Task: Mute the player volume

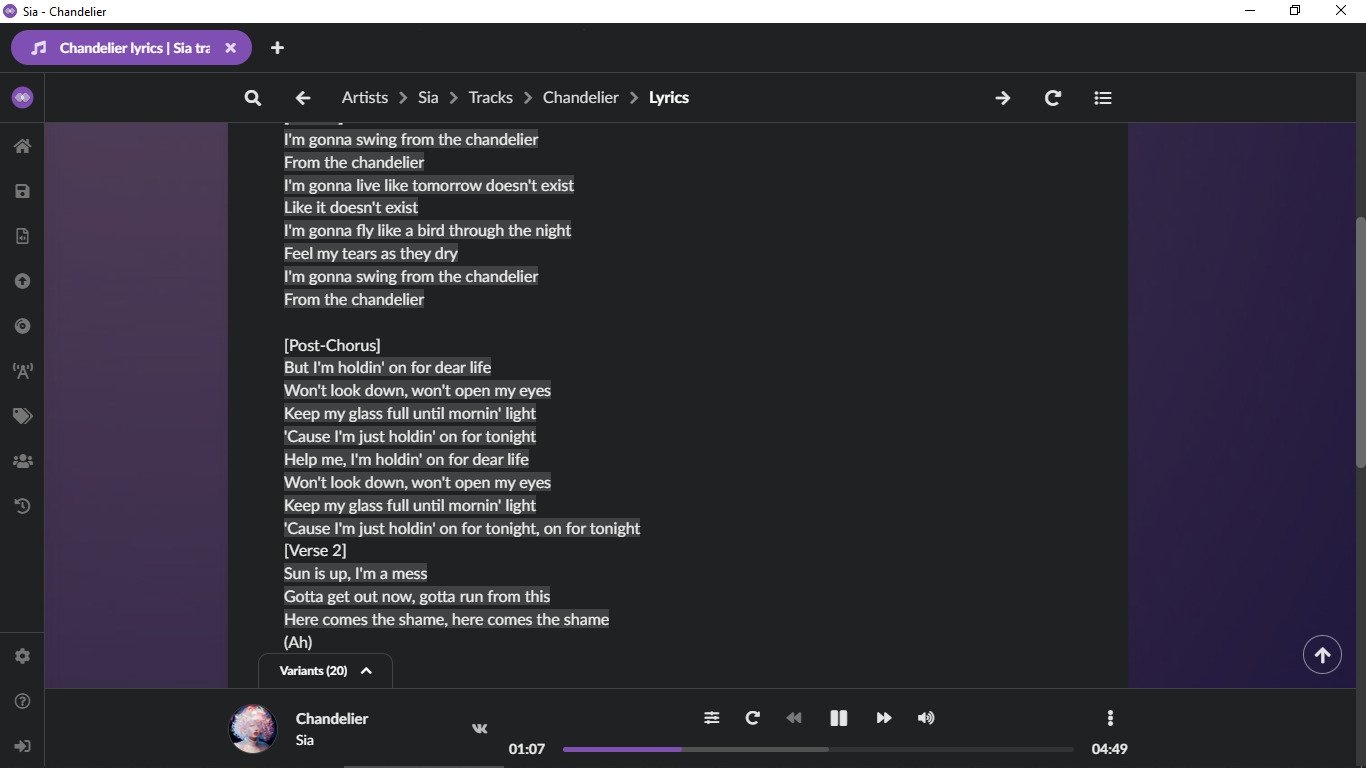Action: [926, 718]
